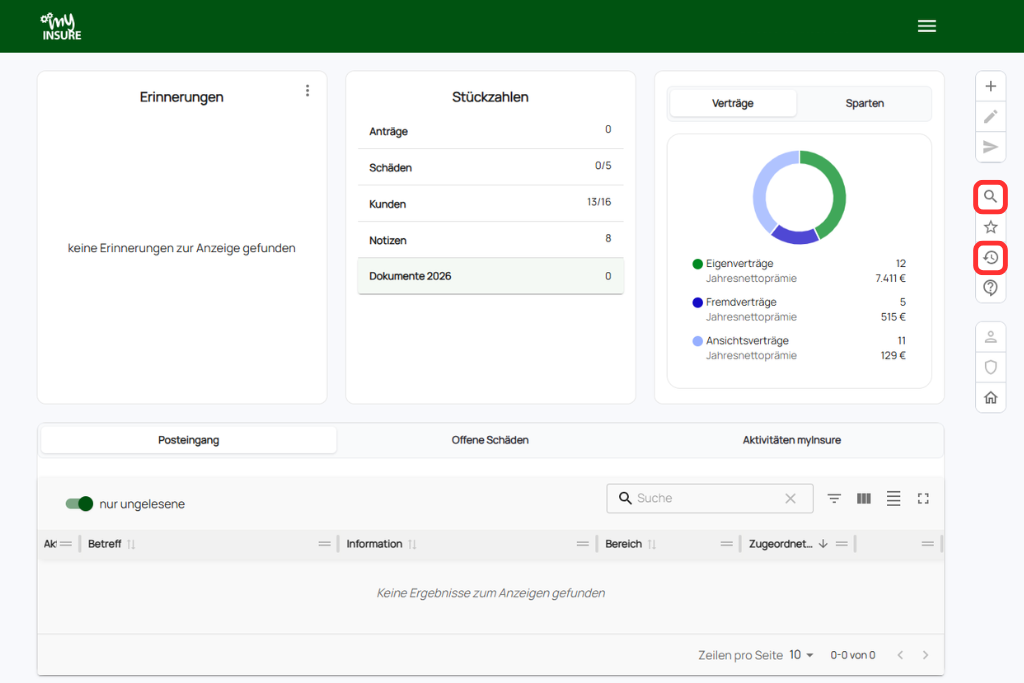Click the shield icon in sidebar

(x=990, y=367)
